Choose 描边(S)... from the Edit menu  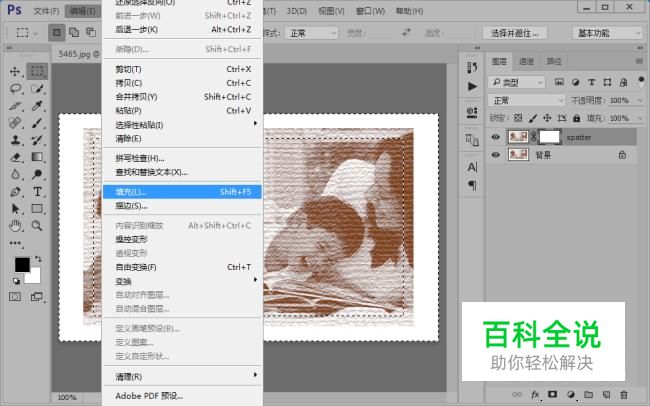pos(182,206)
